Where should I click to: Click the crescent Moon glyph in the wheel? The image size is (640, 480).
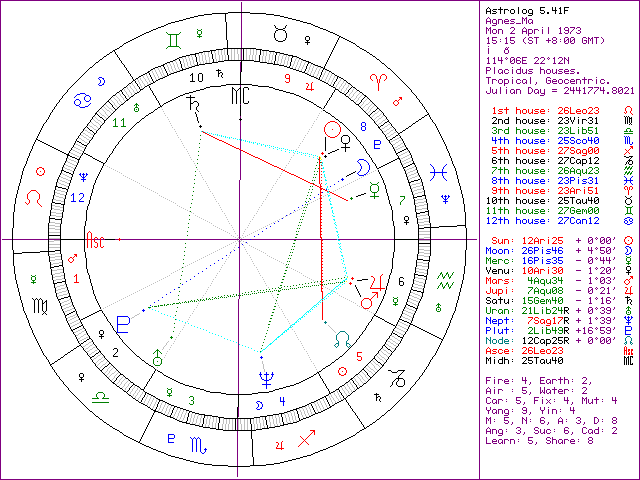click(x=364, y=167)
